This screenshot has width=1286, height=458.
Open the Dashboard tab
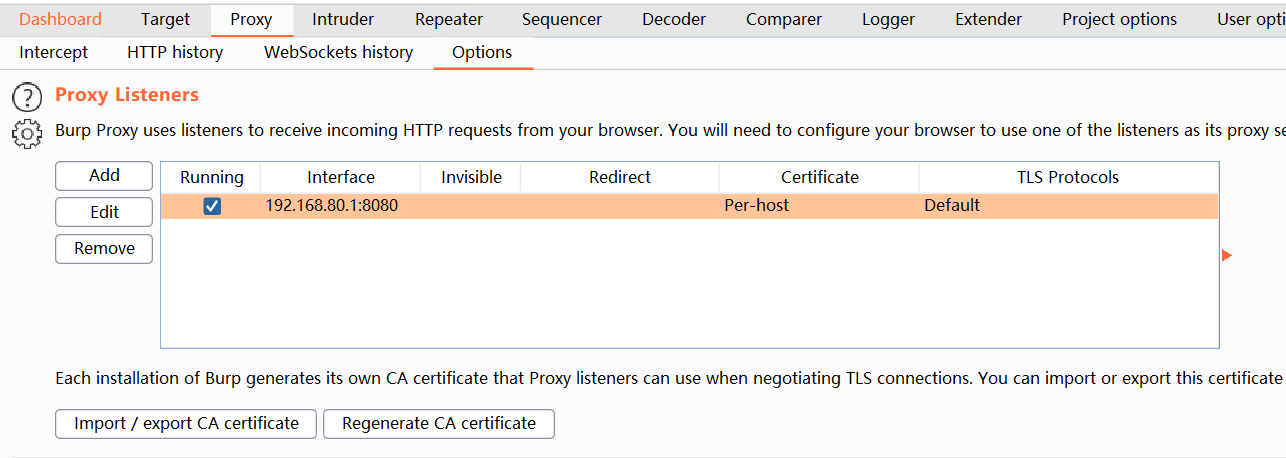(x=60, y=19)
